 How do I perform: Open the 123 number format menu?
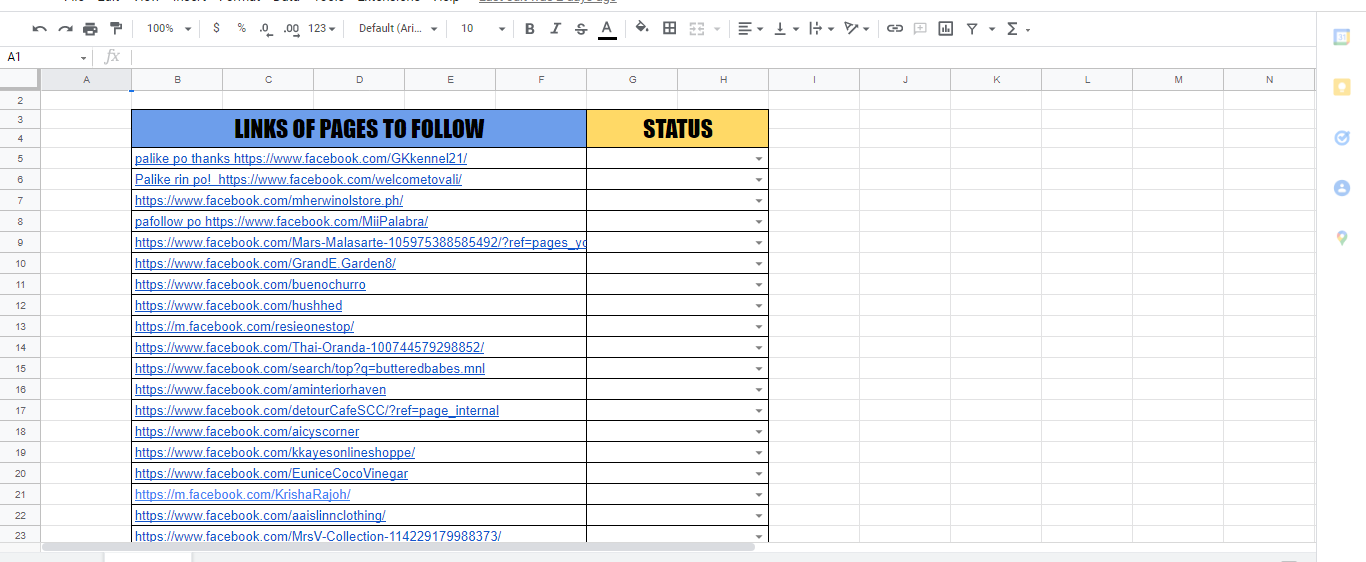tap(321, 29)
